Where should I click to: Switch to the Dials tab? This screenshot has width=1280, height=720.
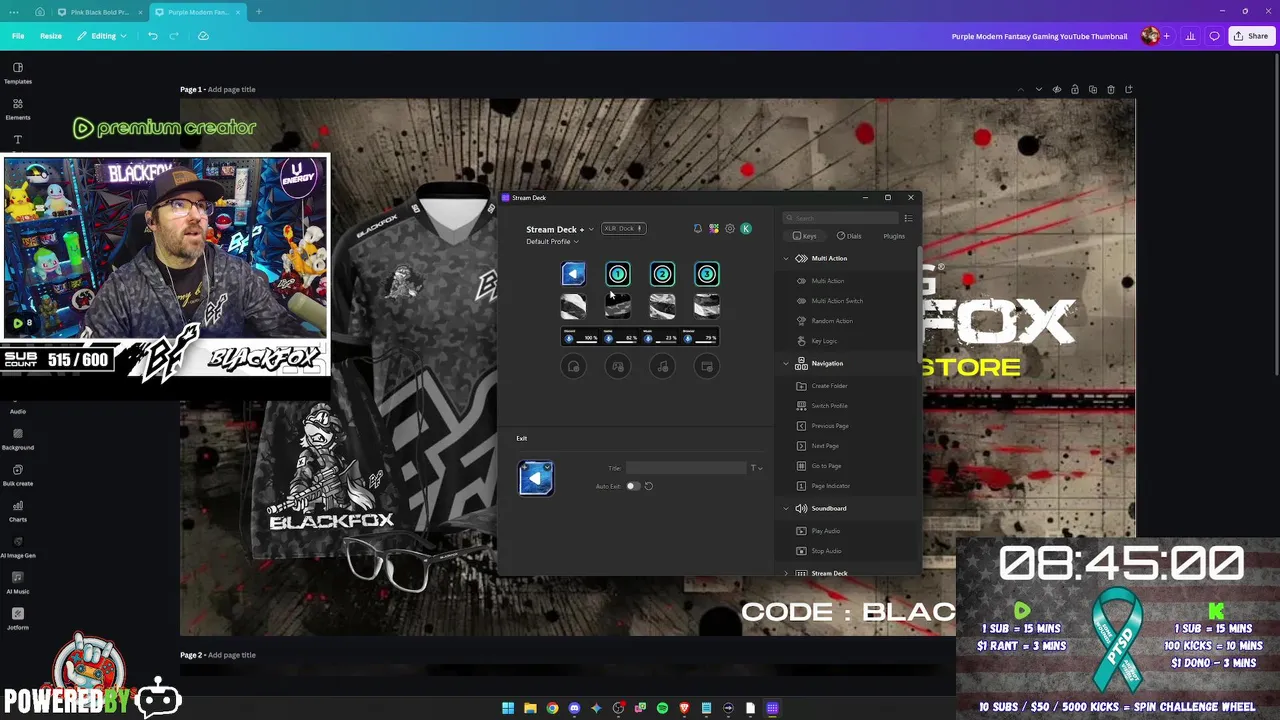tap(849, 236)
